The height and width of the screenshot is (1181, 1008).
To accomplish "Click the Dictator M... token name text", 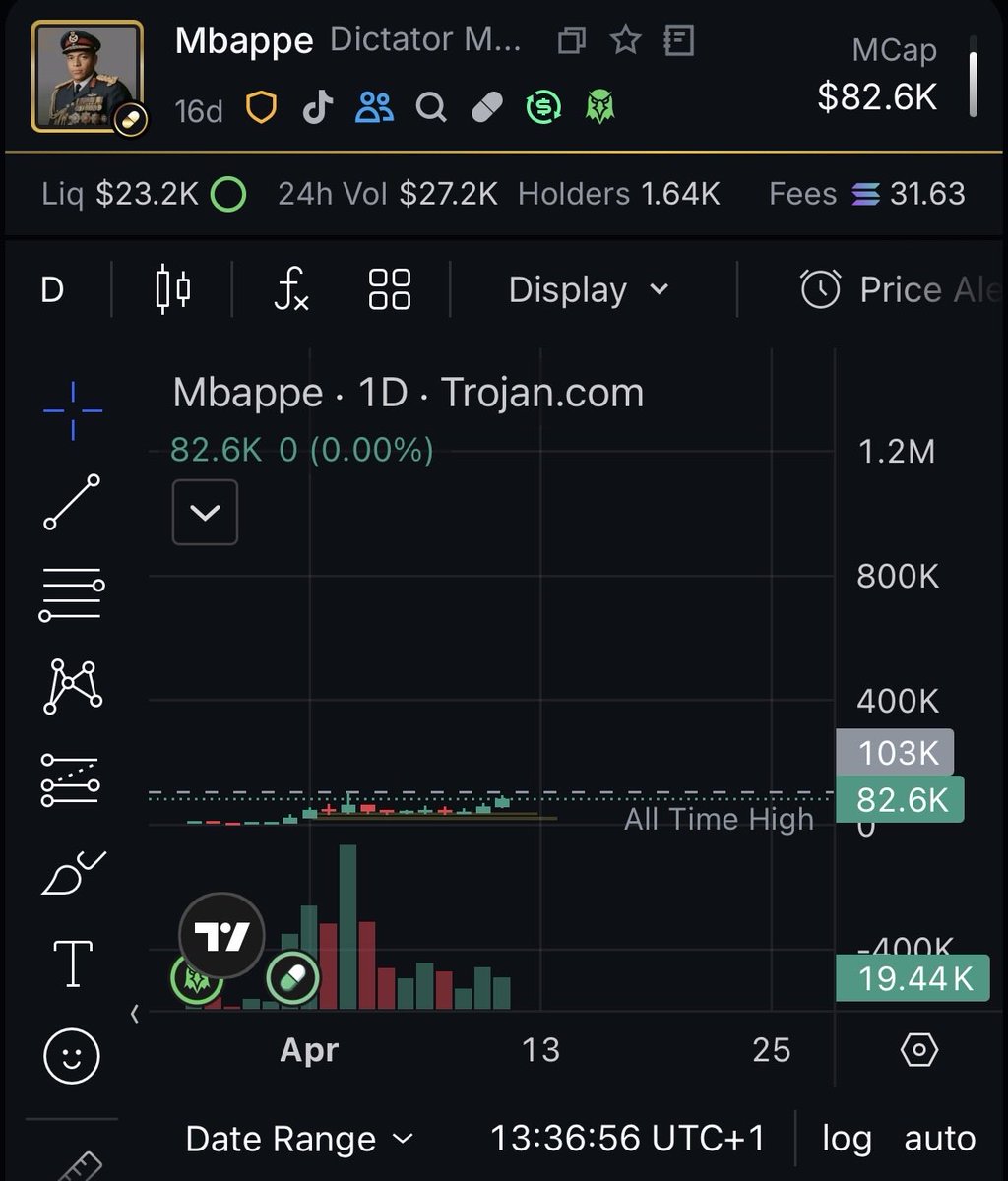I will (426, 40).
